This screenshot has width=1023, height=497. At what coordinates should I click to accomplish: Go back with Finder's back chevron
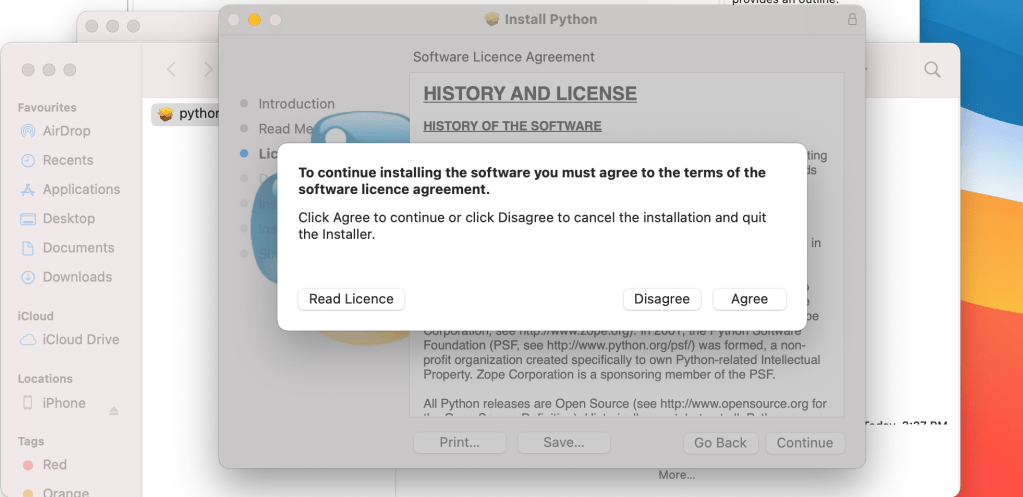tap(171, 69)
